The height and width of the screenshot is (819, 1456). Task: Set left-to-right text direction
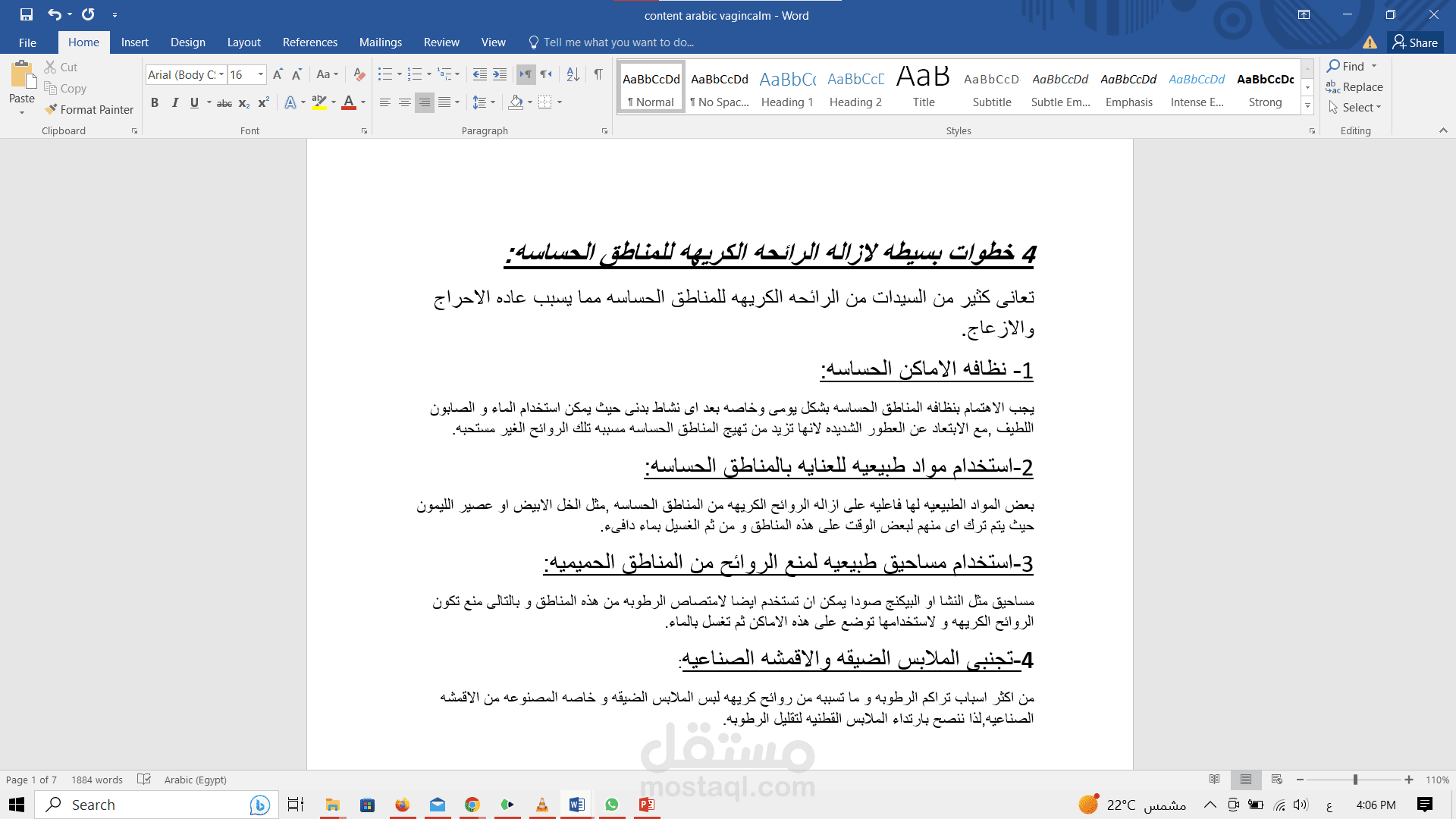(x=526, y=74)
